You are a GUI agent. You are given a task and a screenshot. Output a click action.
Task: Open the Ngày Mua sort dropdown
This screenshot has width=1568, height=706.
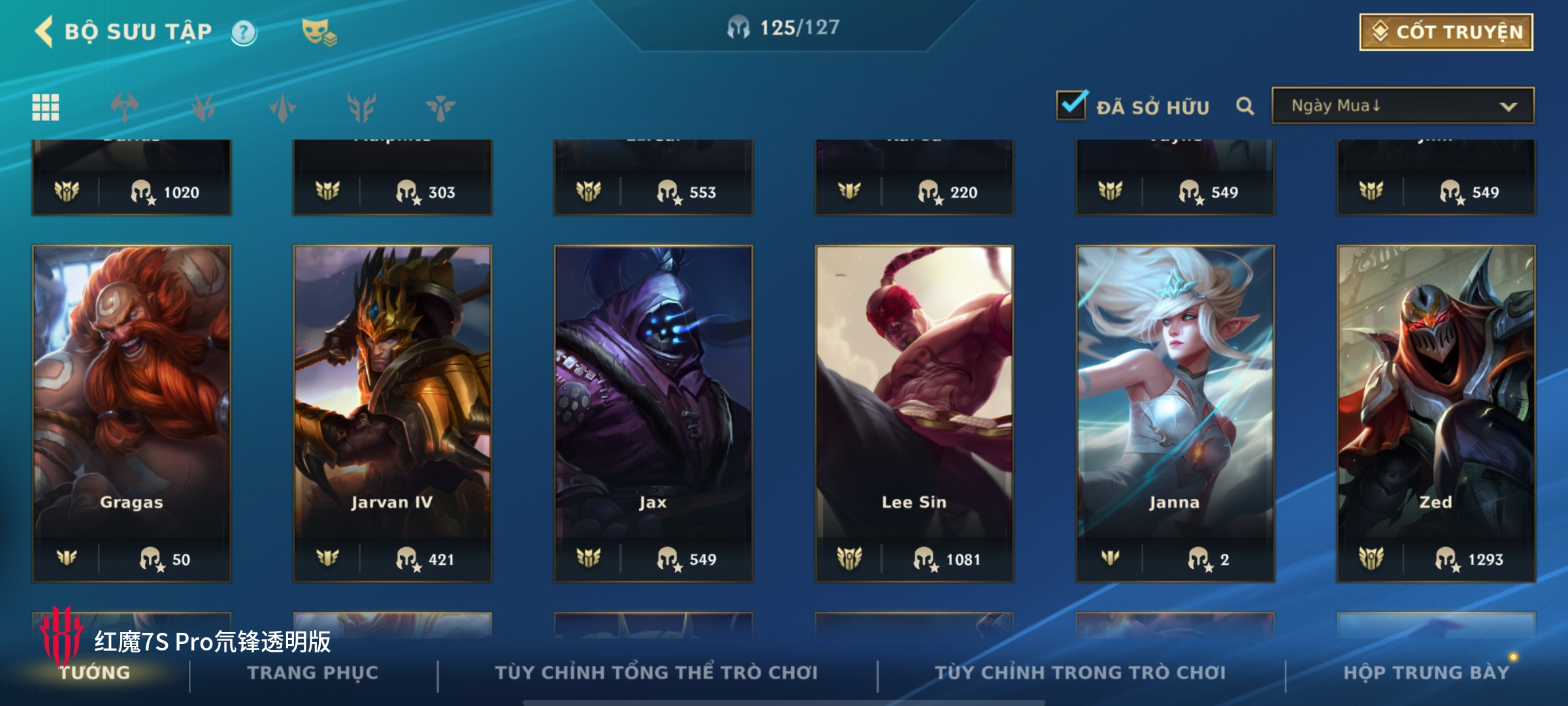pos(1403,105)
